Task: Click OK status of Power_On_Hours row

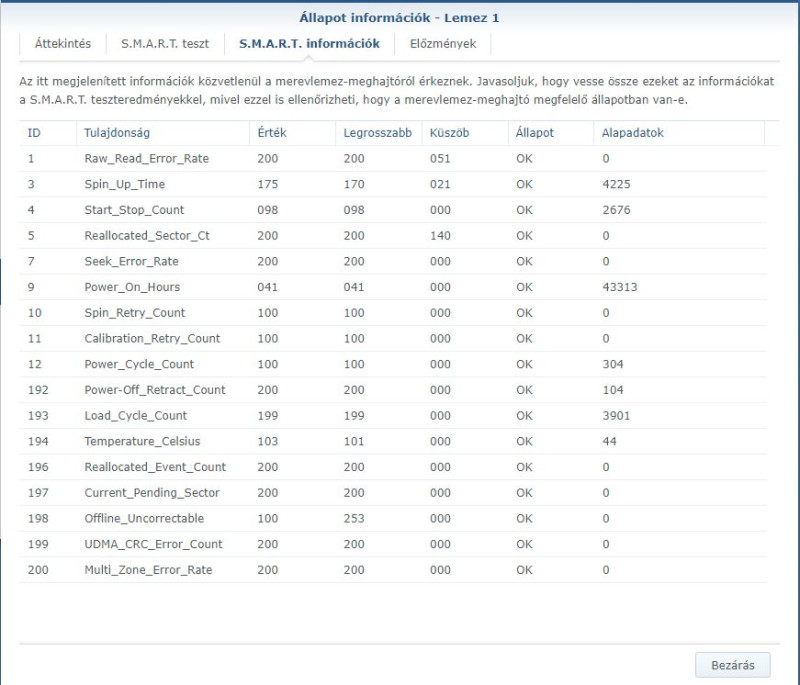Action: 524,287
